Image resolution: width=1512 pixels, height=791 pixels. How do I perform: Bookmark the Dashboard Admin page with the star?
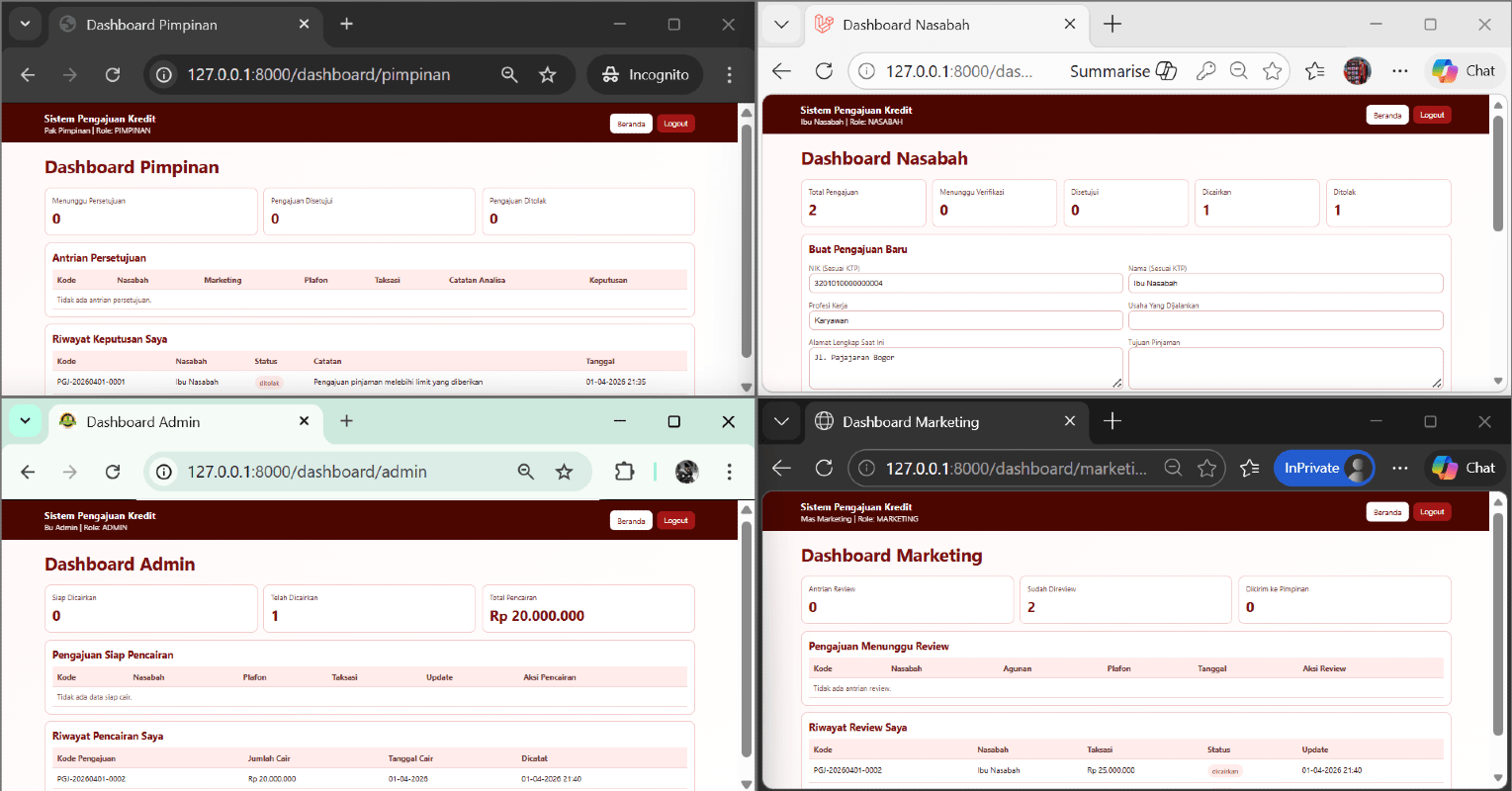tap(564, 472)
